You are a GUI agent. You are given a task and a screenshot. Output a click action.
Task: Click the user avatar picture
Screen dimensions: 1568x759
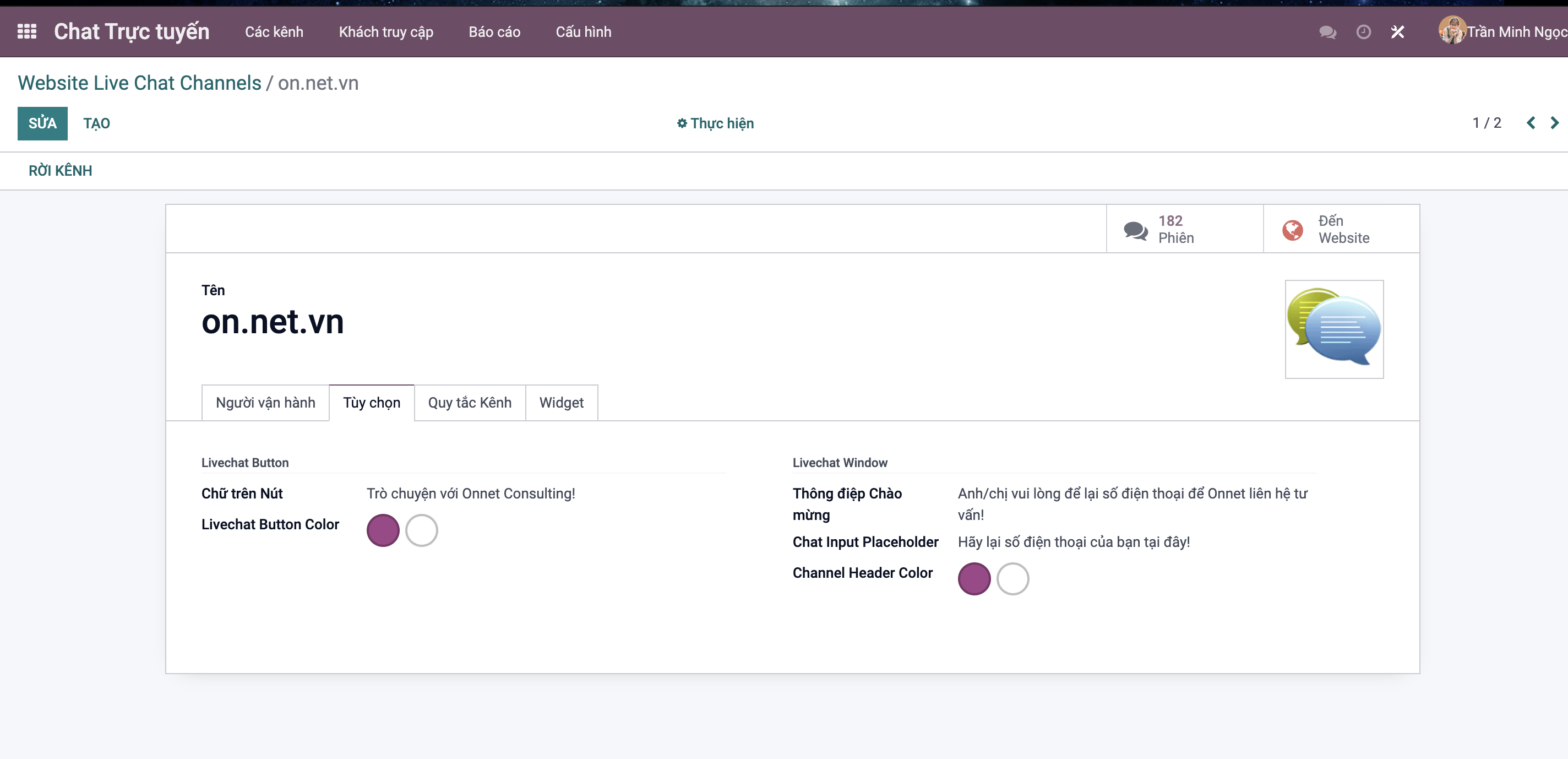1452,30
